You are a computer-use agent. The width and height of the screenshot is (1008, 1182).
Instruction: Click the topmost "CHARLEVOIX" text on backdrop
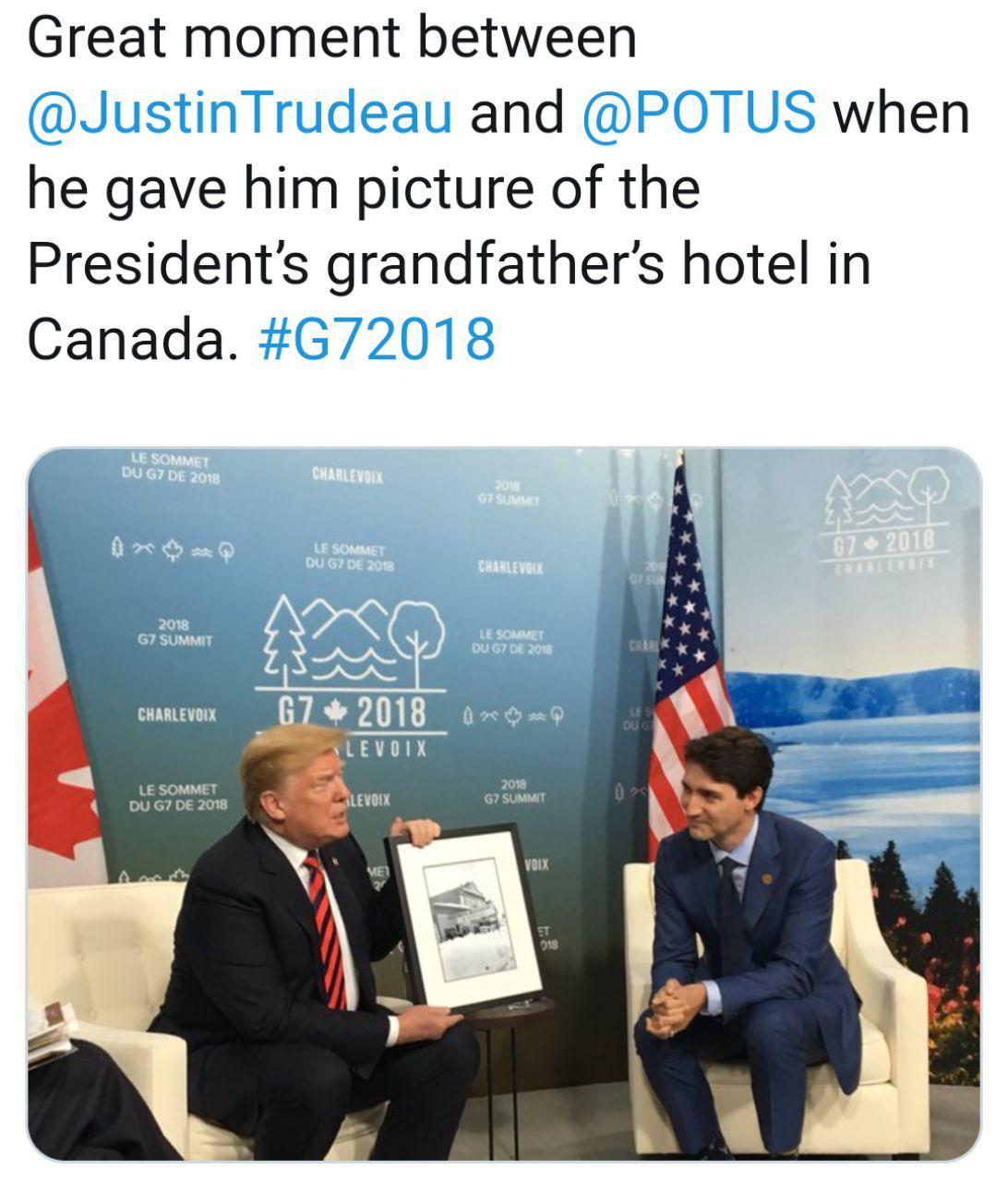347,476
